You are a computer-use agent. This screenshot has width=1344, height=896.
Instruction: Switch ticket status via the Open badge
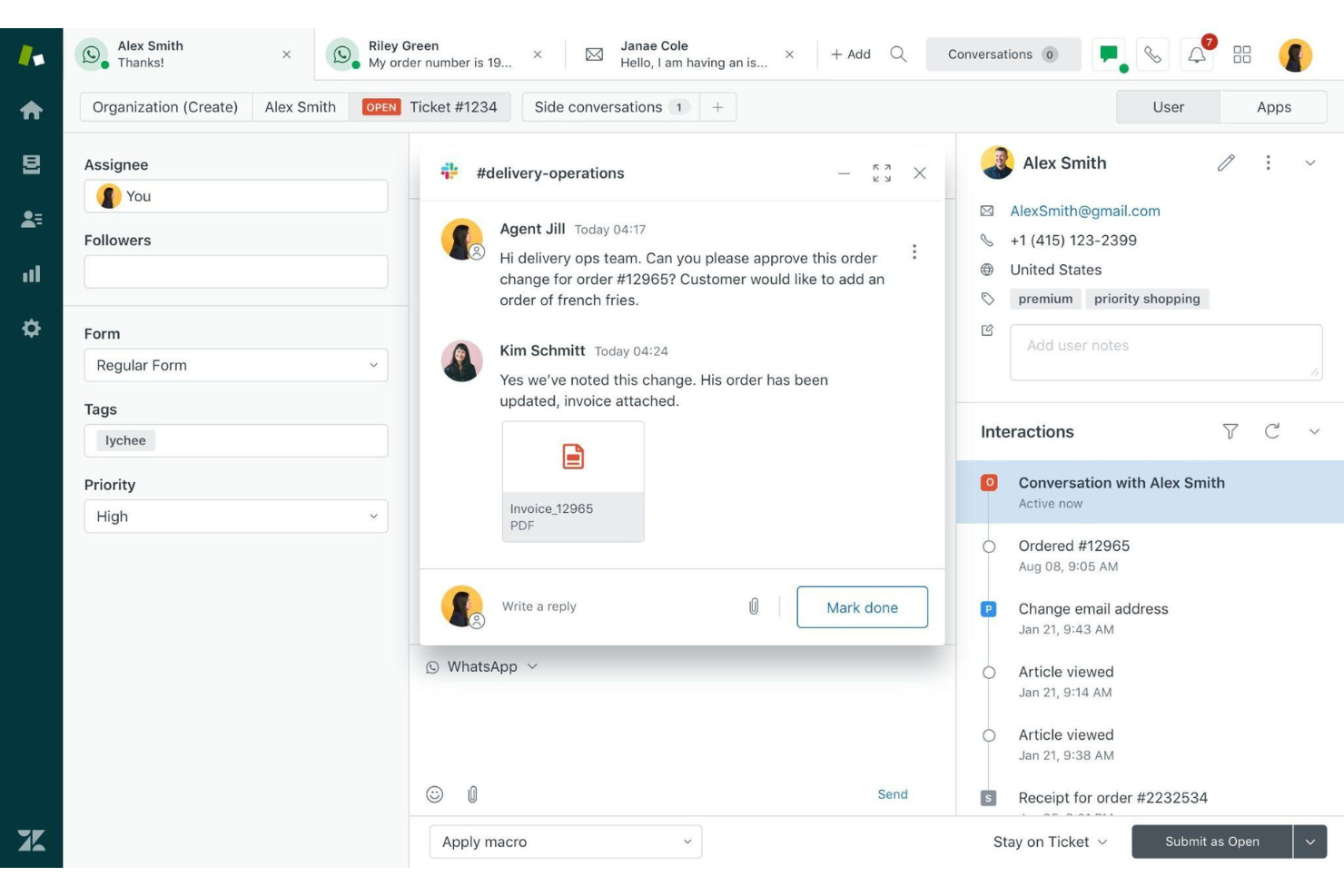pos(380,106)
